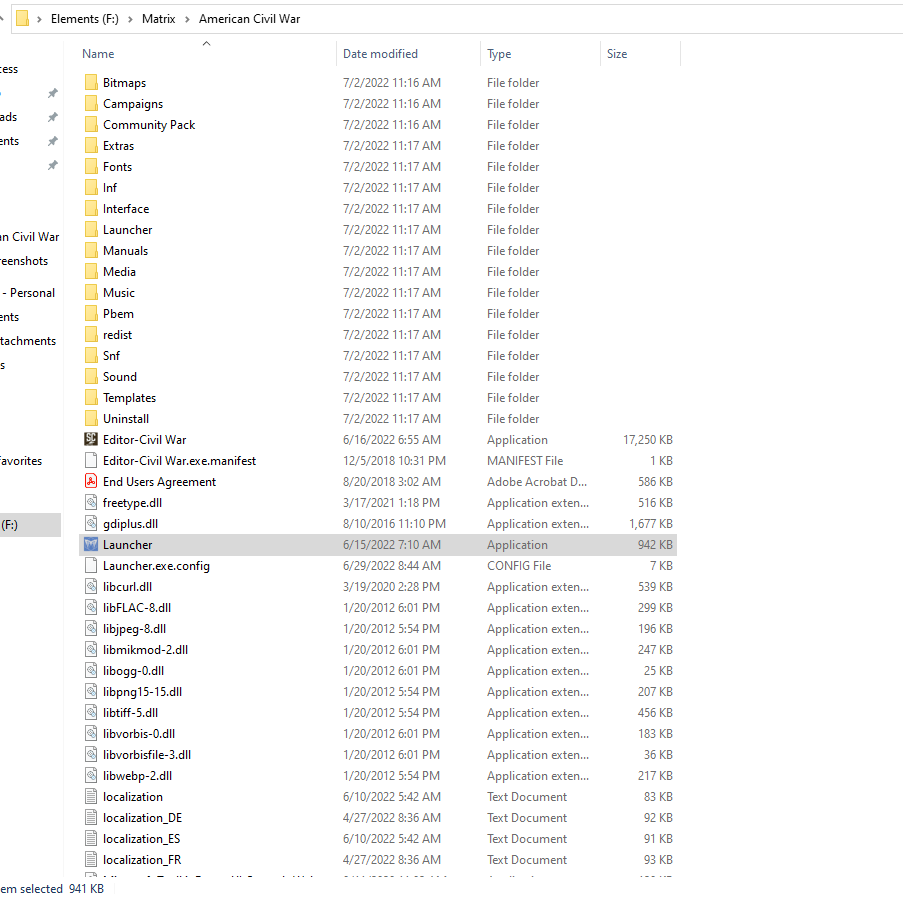The height and width of the screenshot is (900, 903).
Task: Sort files by Size column header
Action: [617, 54]
